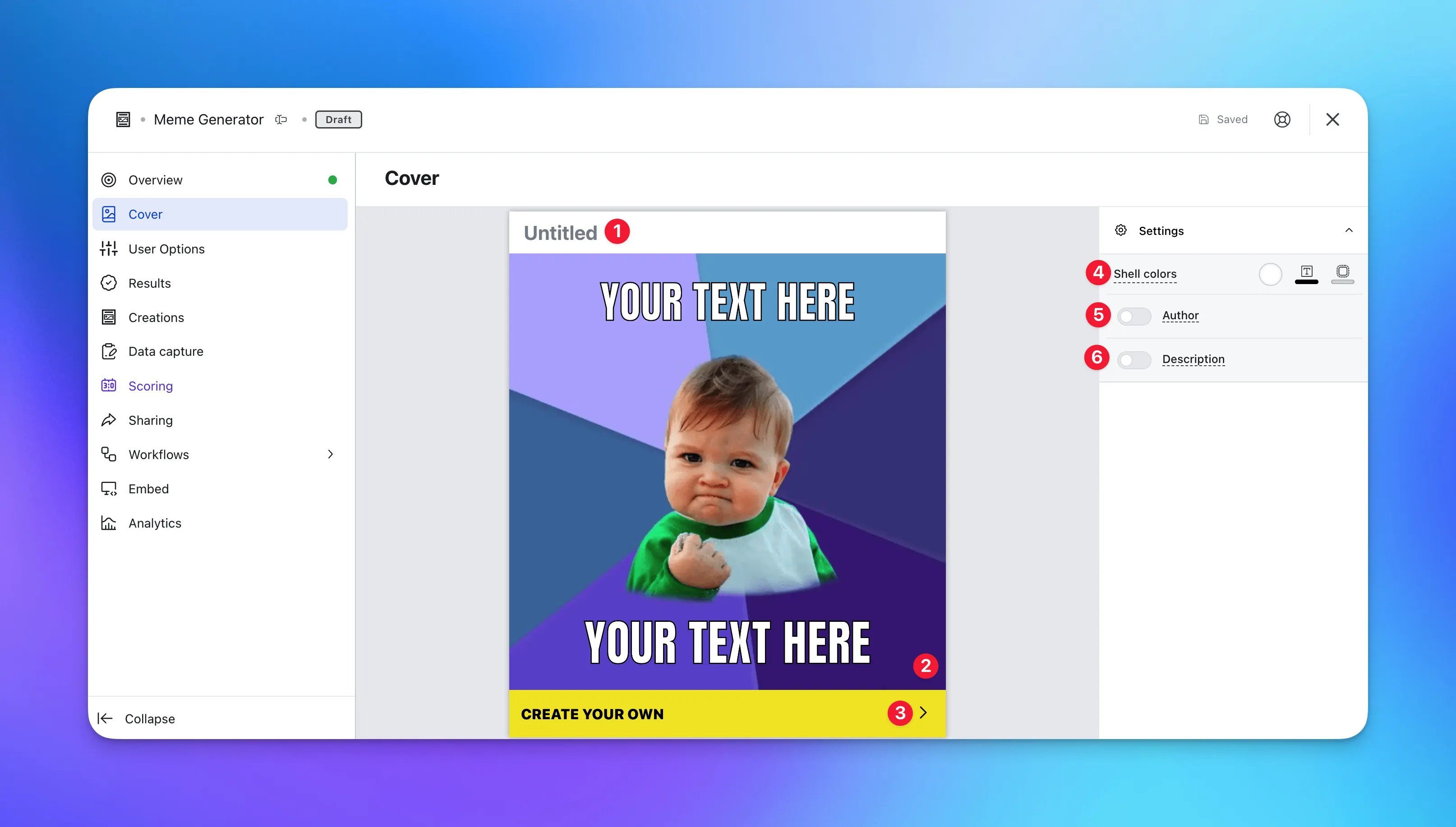Click the Cover image icon in sidebar
This screenshot has width=1456, height=827.
coord(109,214)
